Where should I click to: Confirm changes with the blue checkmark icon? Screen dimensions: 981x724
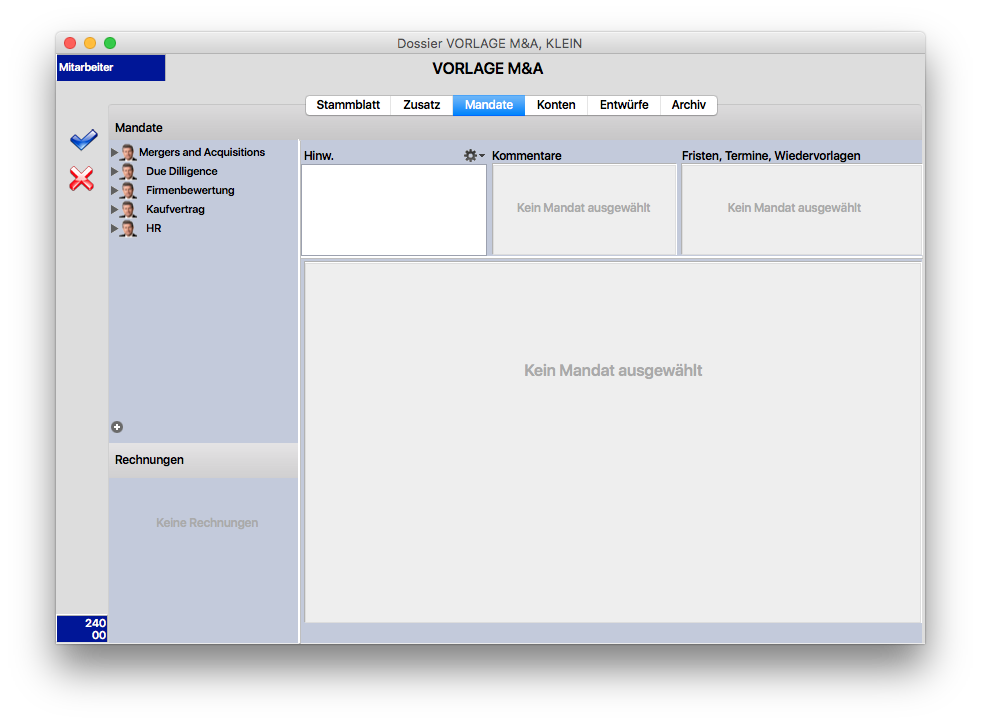pyautogui.click(x=83, y=139)
